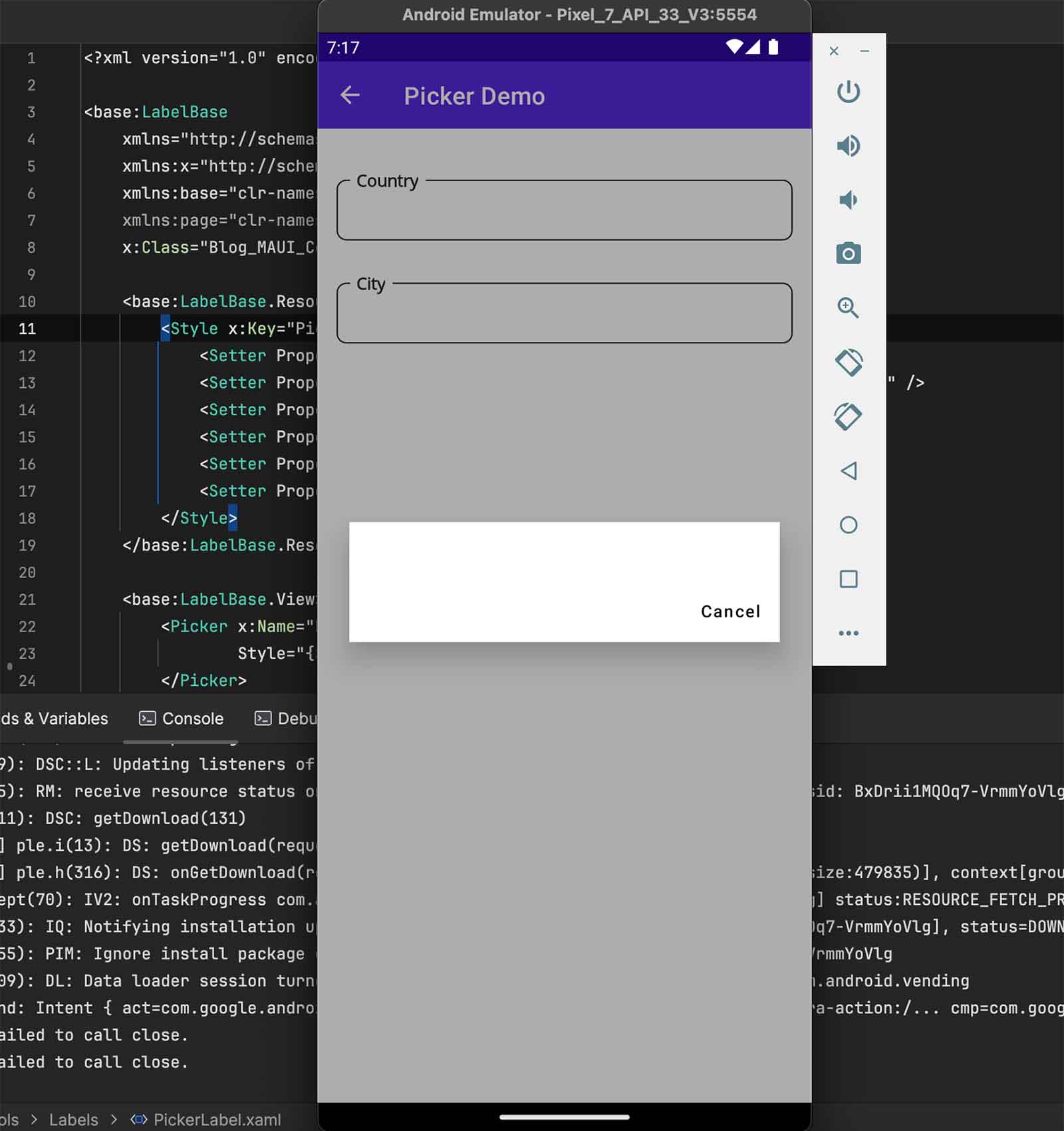Viewport: 1064px width, 1131px height.
Task: Tap the battery icon in Android status bar
Action: point(773,47)
